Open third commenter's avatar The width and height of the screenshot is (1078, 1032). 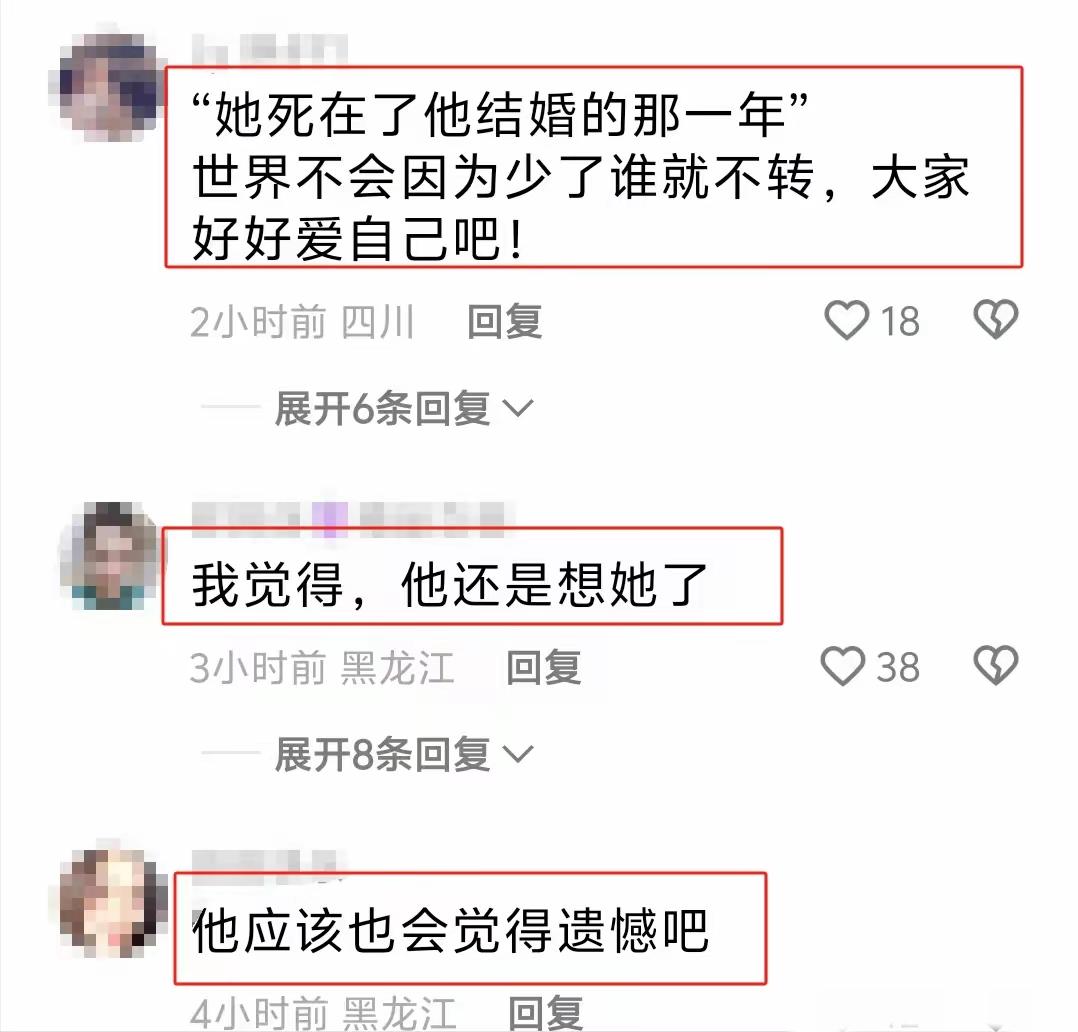[x=110, y=902]
